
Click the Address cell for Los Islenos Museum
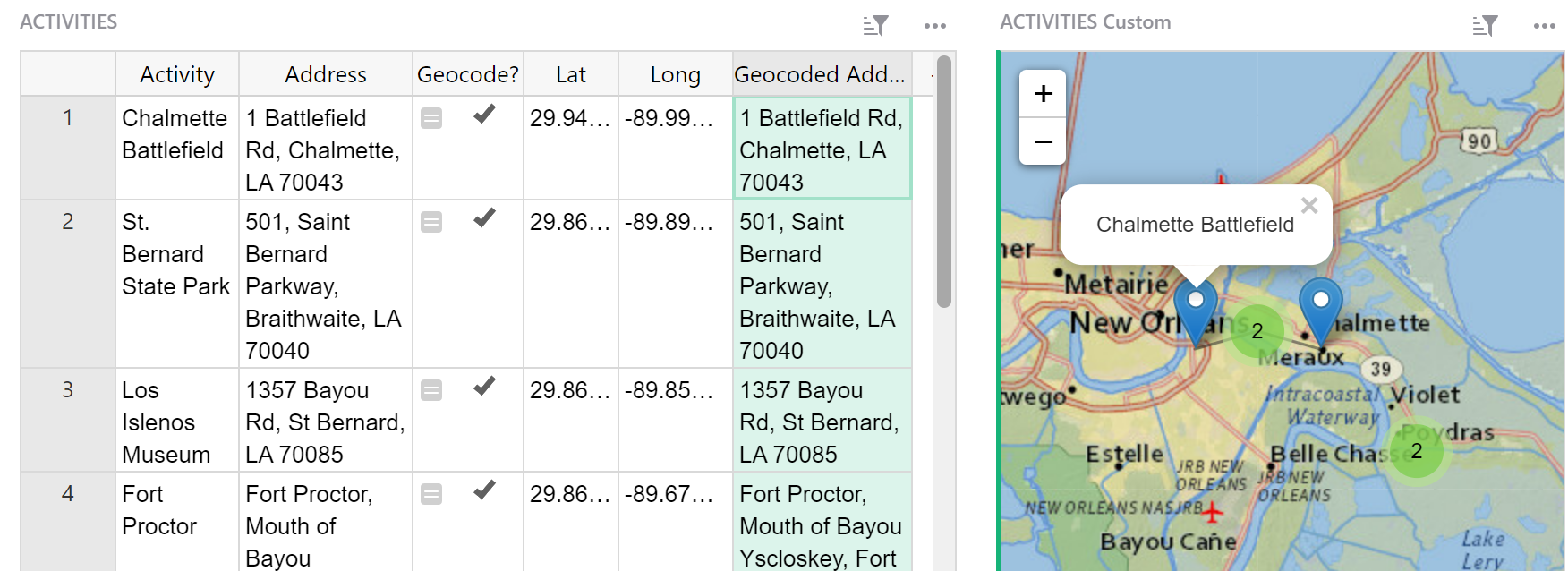tap(325, 422)
